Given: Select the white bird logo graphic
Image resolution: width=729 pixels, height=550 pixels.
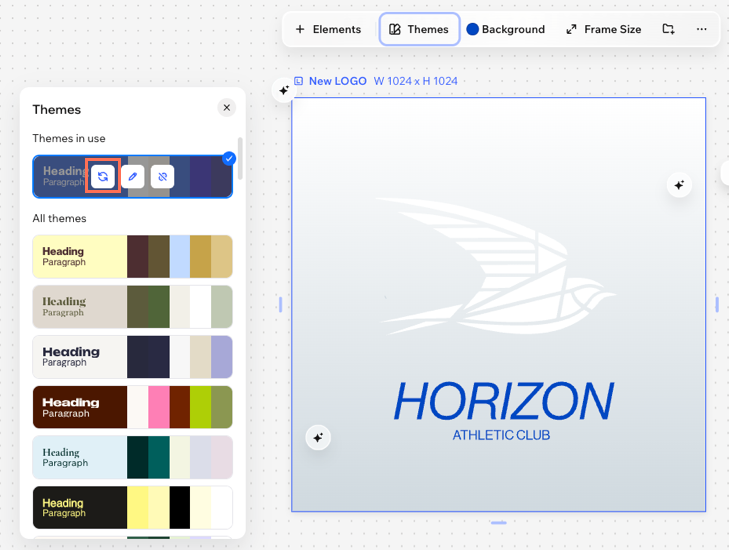Looking at the screenshot, I should click(496, 266).
